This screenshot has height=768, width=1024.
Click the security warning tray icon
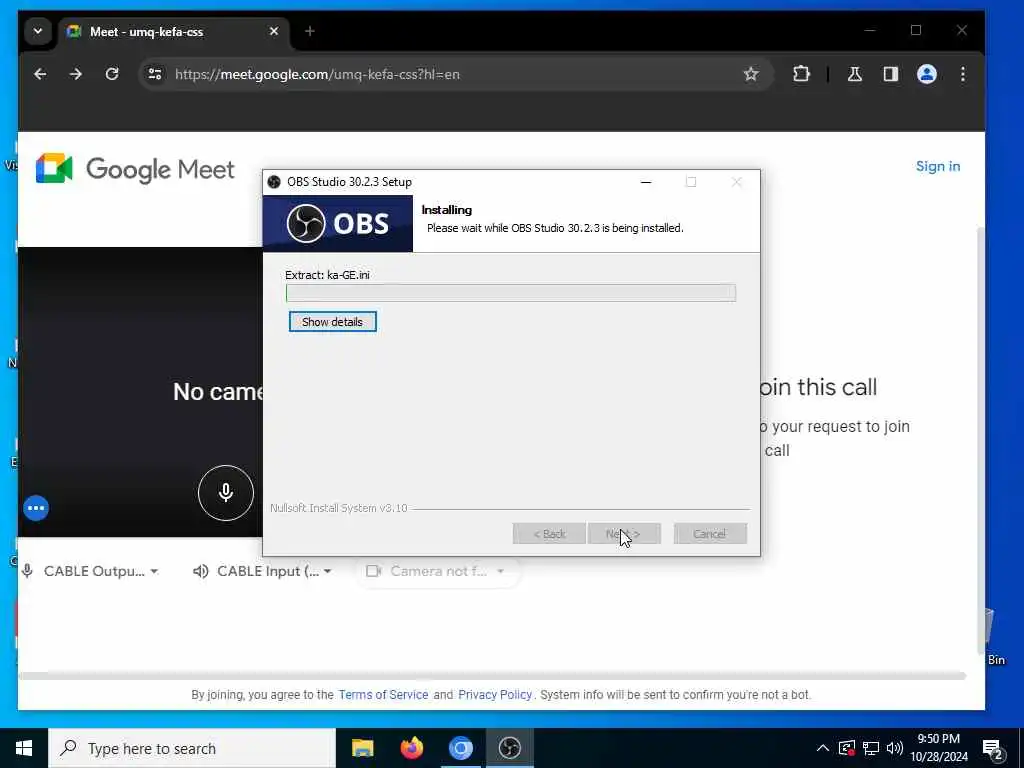847,748
